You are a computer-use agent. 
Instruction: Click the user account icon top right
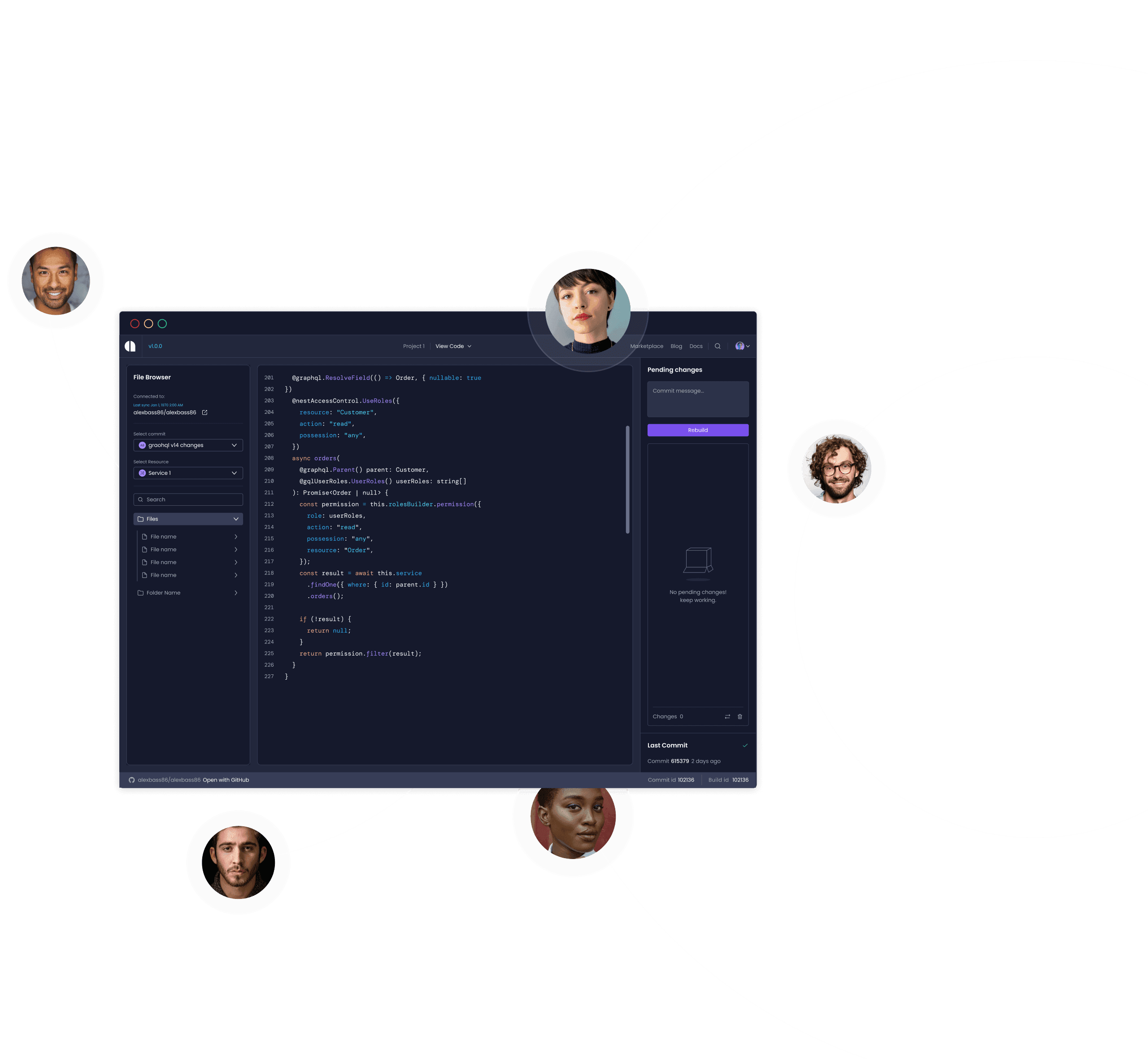click(x=744, y=346)
